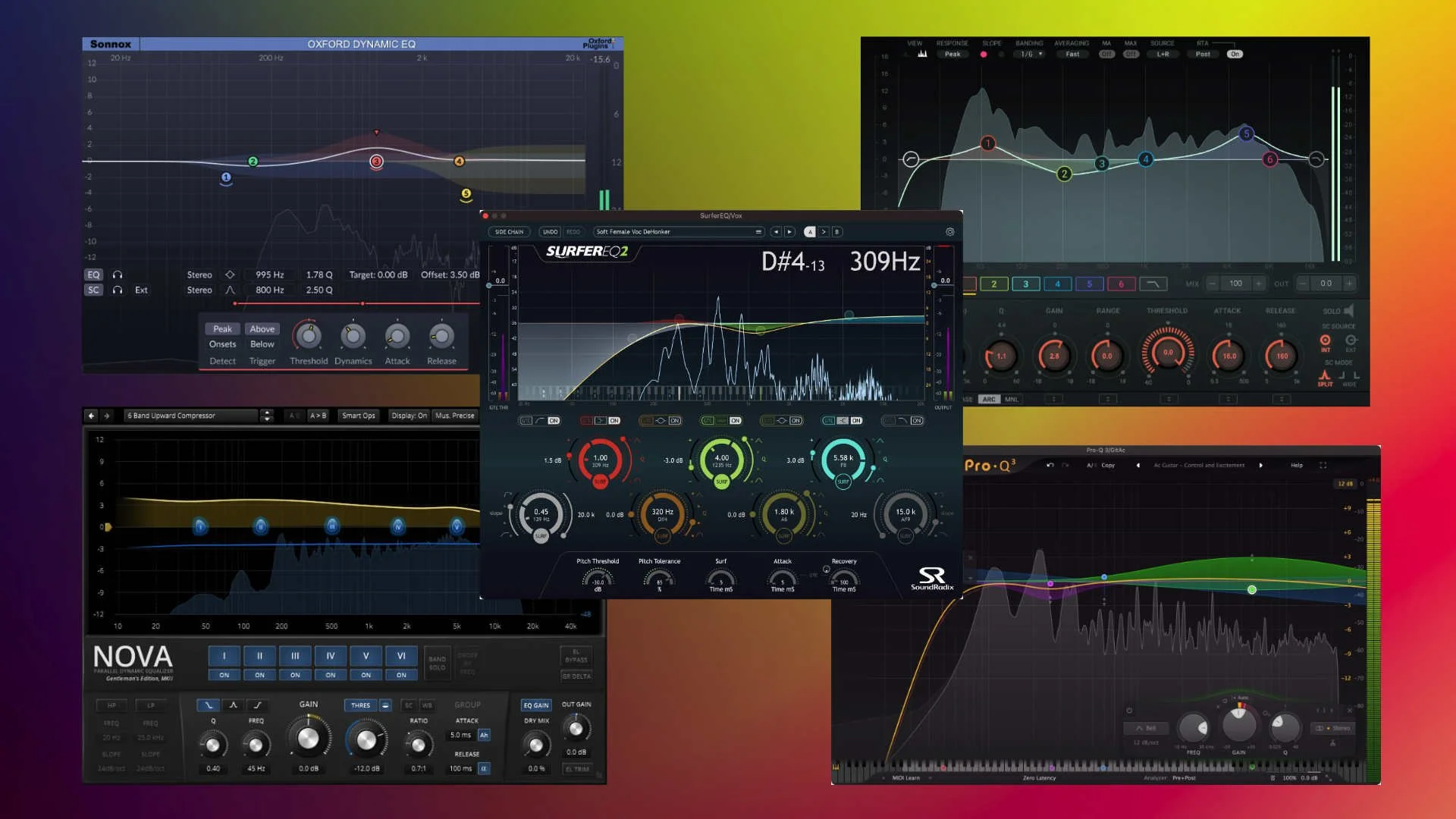Select high-cut filter band button in top-right EQ
This screenshot has height=819, width=1456.
(x=1153, y=284)
